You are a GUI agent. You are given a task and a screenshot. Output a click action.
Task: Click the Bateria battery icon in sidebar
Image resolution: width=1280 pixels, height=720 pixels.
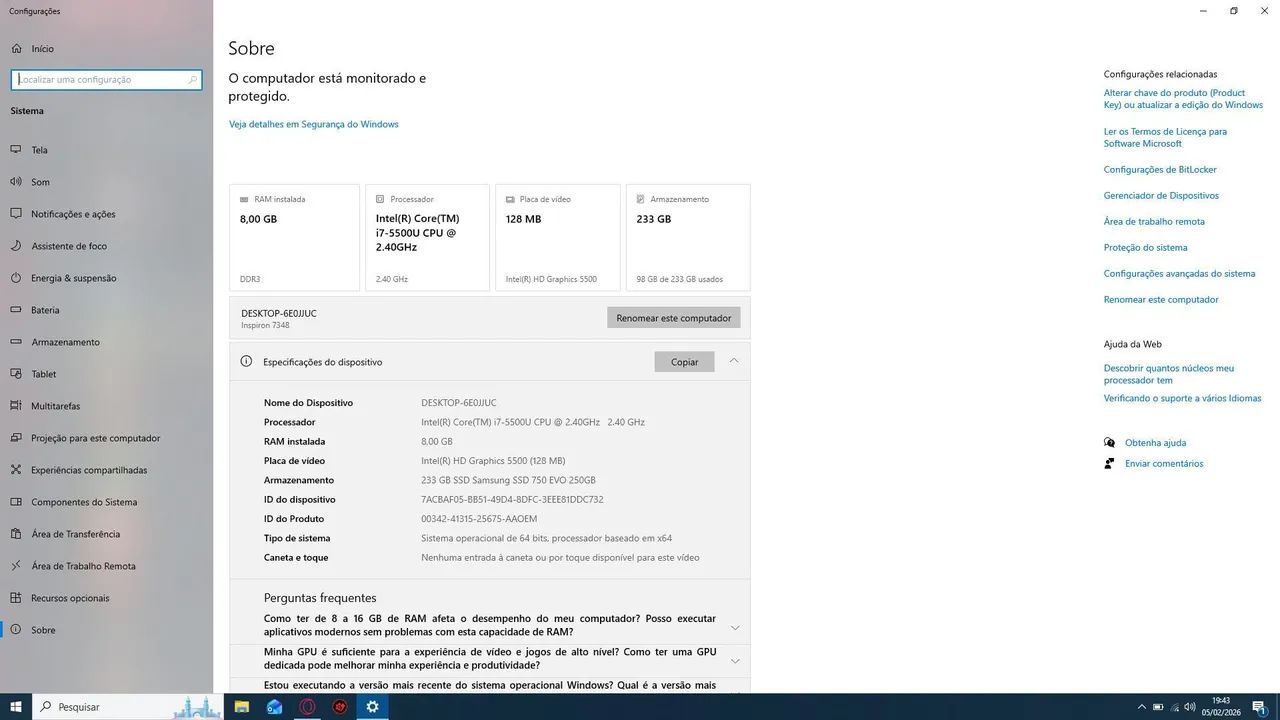coord(15,309)
